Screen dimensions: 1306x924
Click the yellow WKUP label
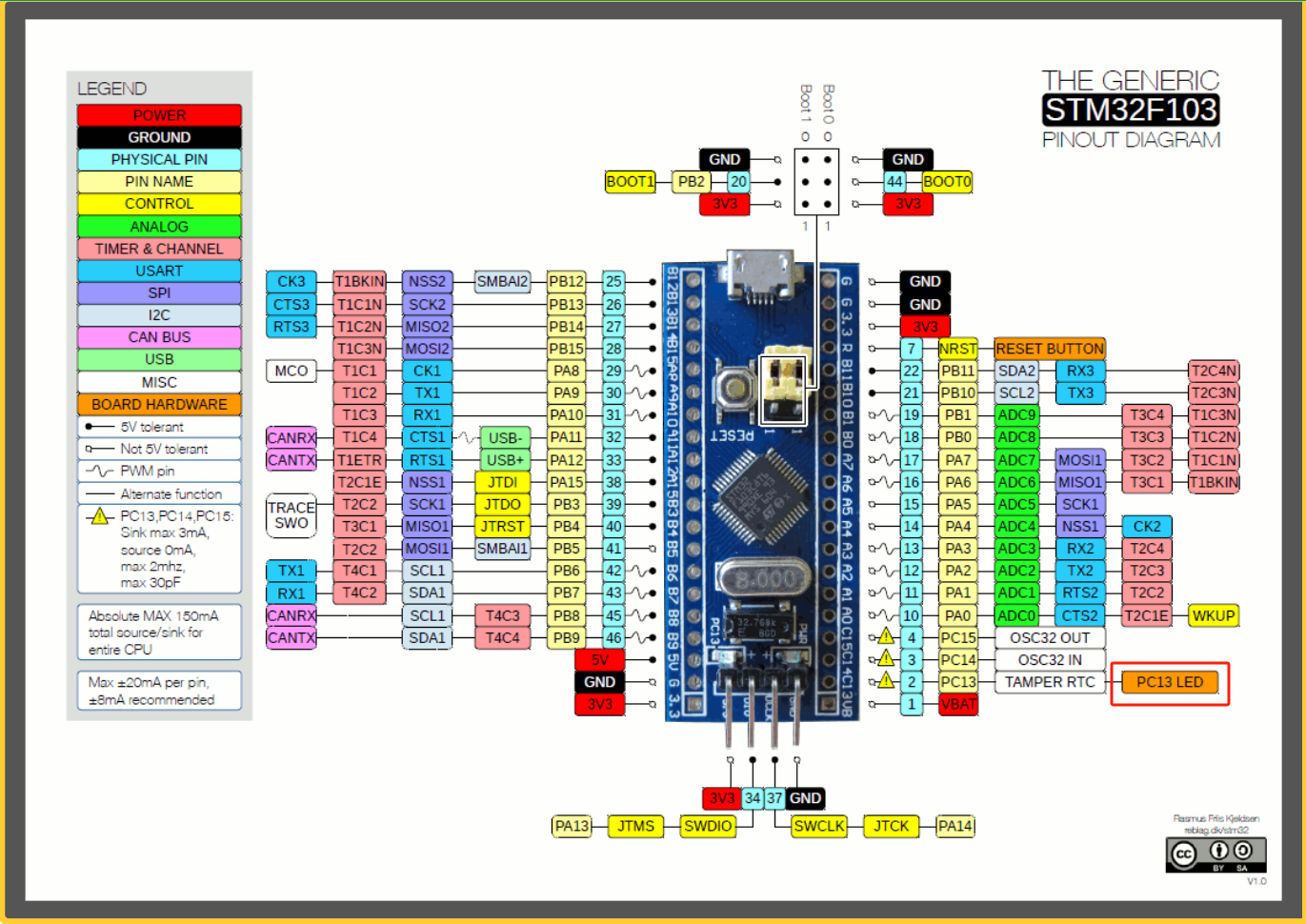click(1213, 615)
